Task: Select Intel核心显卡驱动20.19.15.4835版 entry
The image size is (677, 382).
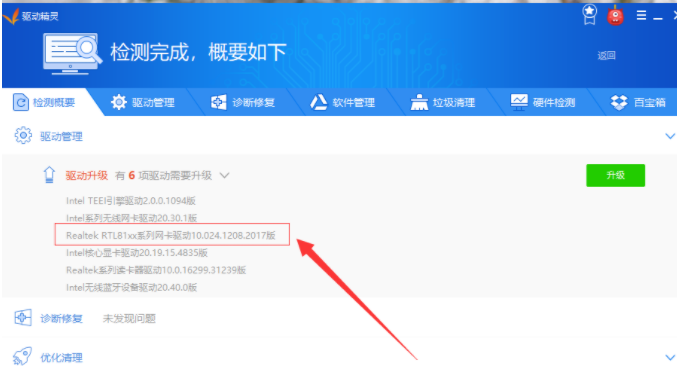Action: pyautogui.click(x=137, y=253)
